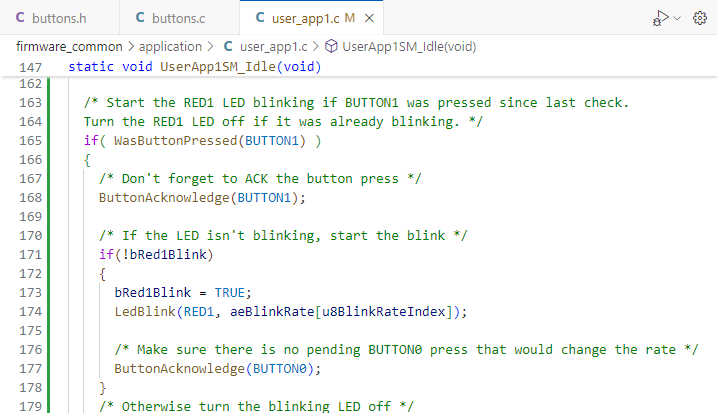
Task: Click line number 165 in gutter
Action: click(x=31, y=140)
